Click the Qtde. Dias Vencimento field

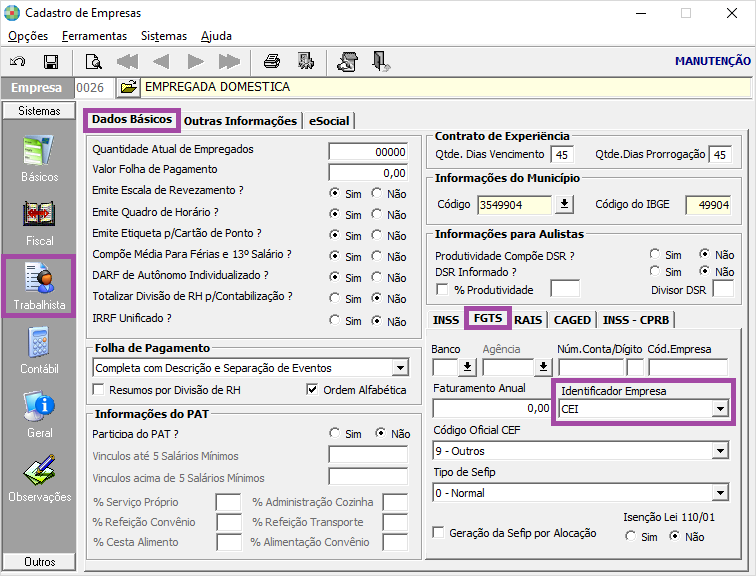click(562, 155)
